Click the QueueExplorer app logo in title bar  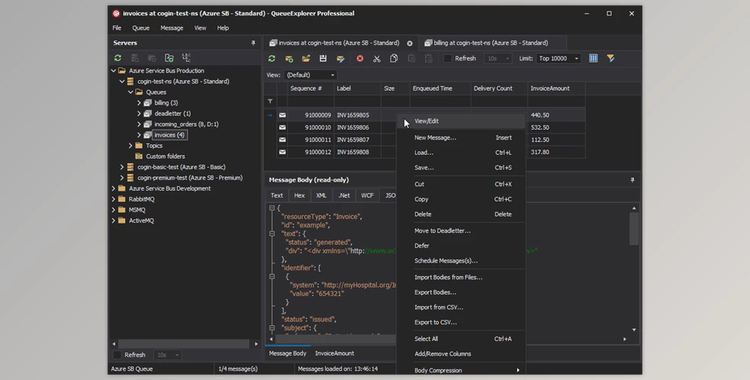(x=116, y=13)
